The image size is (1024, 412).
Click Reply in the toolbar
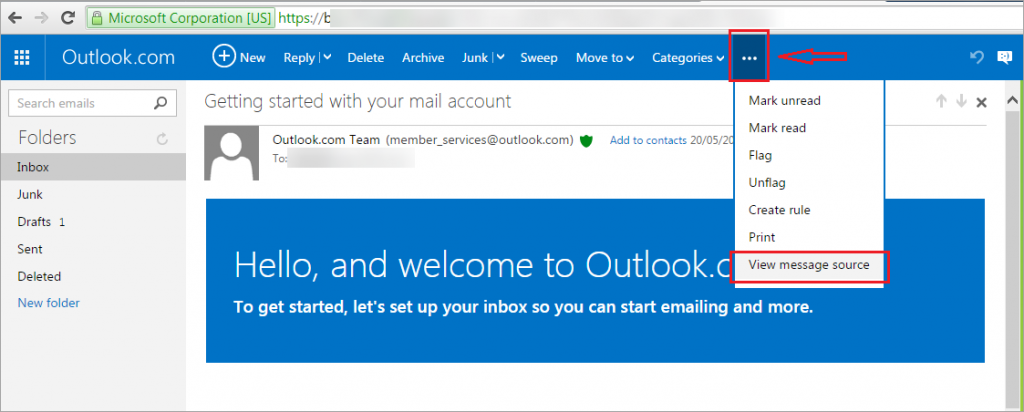pos(299,57)
